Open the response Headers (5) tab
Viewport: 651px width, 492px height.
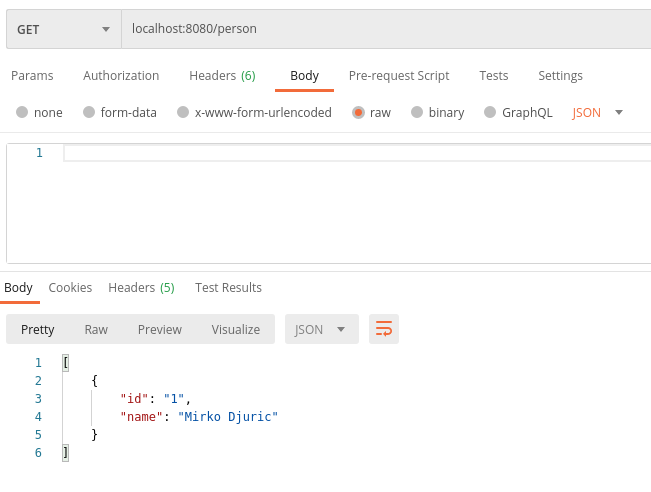[141, 287]
